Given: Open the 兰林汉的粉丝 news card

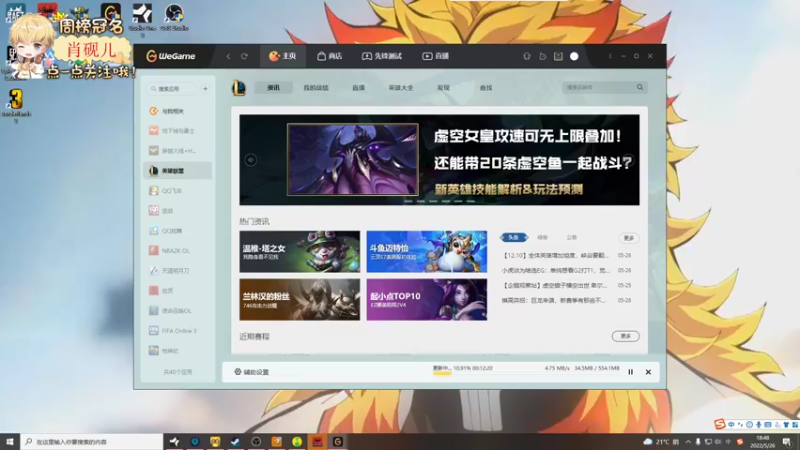Looking at the screenshot, I should pyautogui.click(x=299, y=299).
